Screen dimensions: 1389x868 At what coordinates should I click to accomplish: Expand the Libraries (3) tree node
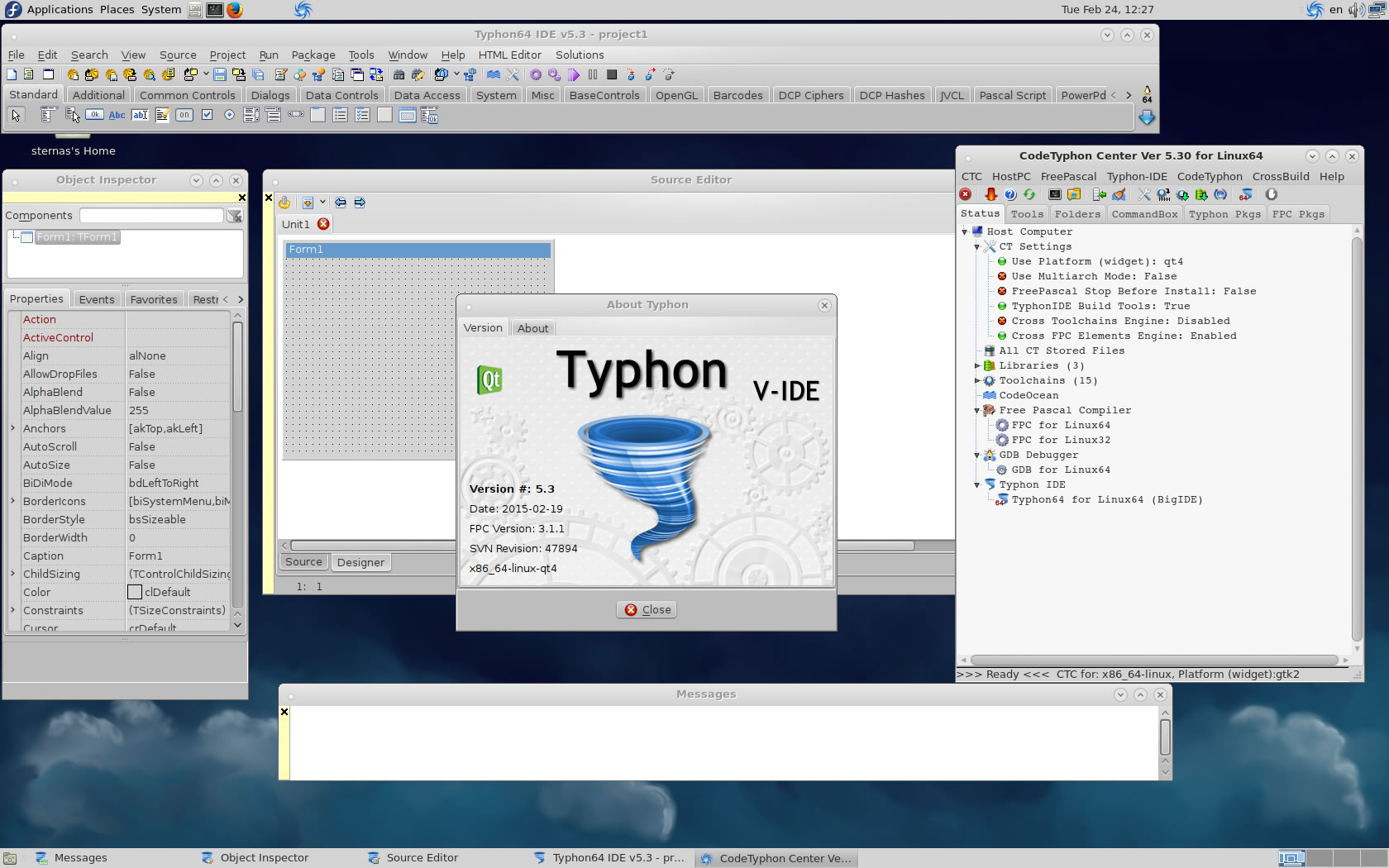[977, 365]
